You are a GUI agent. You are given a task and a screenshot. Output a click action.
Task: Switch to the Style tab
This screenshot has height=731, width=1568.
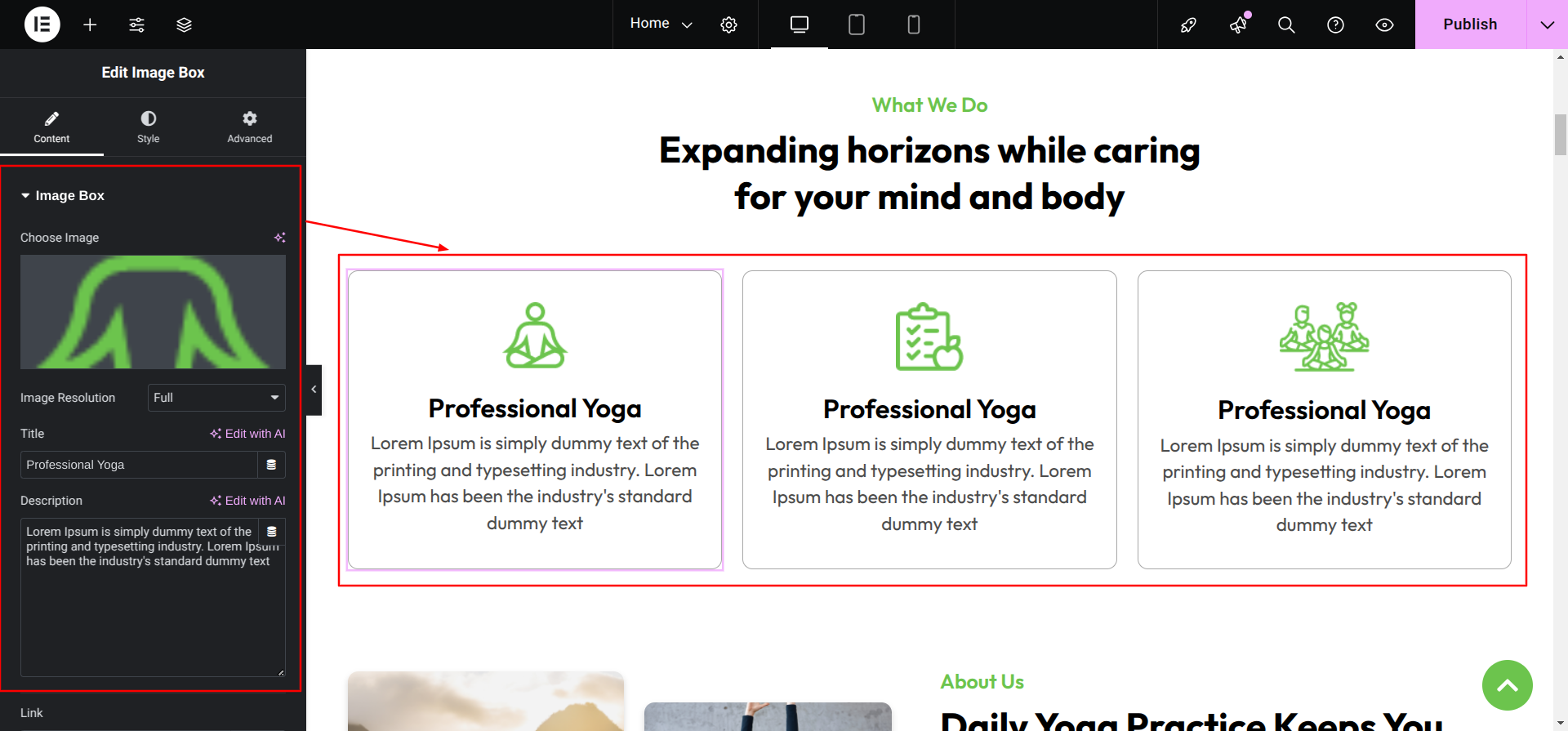pos(149,127)
